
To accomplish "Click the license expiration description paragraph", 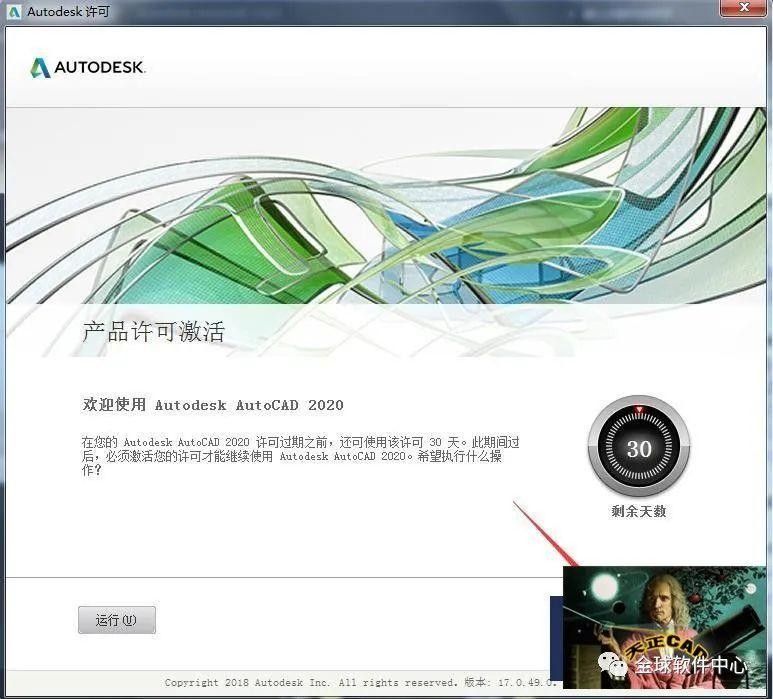I will click(300, 456).
